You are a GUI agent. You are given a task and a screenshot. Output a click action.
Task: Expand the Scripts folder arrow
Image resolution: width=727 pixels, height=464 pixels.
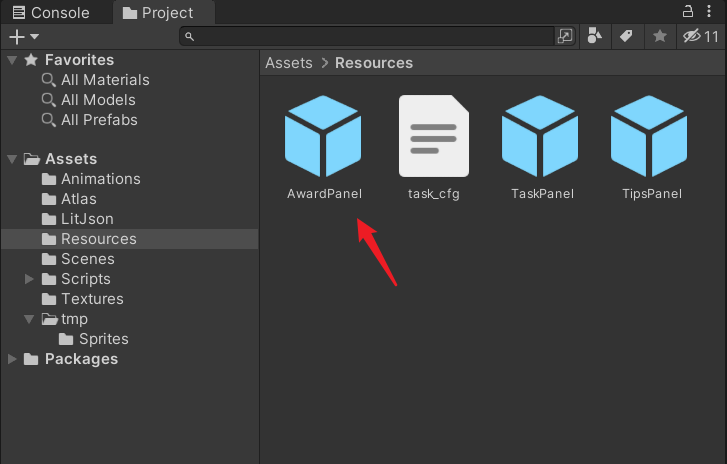click(29, 279)
